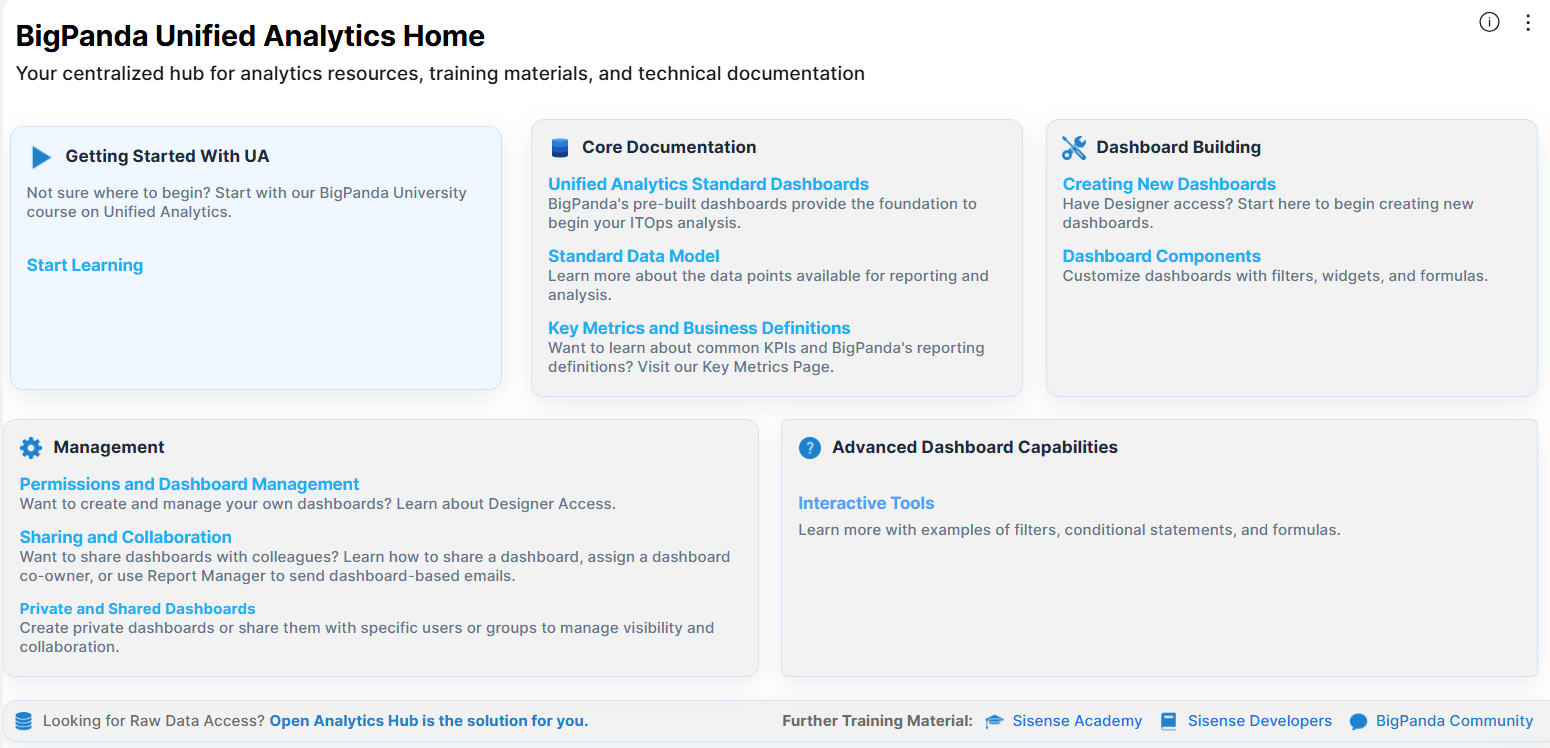Screen dimensions: 1550x748
Task: Open the Start Learning link
Action: pyautogui.click(x=84, y=265)
